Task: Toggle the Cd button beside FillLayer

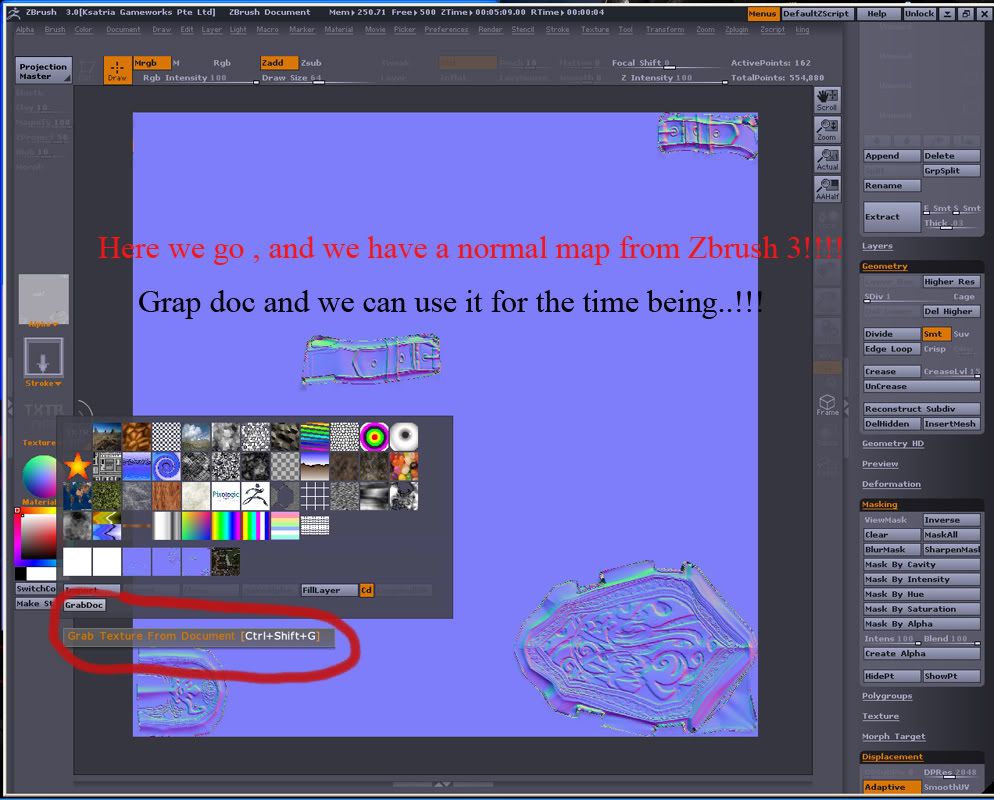Action: [366, 590]
